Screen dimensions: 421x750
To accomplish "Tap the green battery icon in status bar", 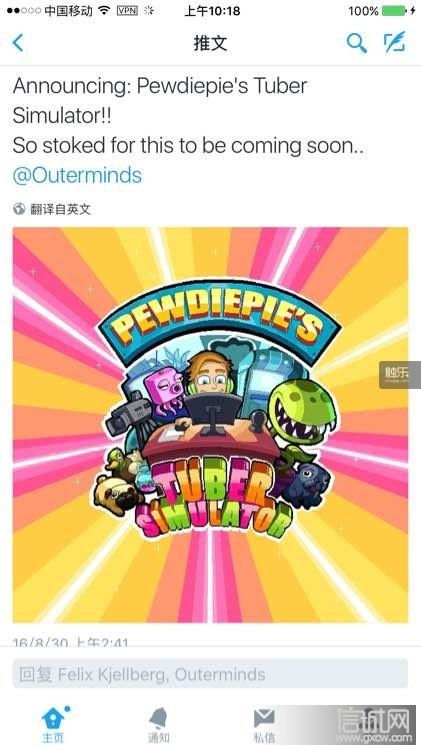I will pos(395,11).
